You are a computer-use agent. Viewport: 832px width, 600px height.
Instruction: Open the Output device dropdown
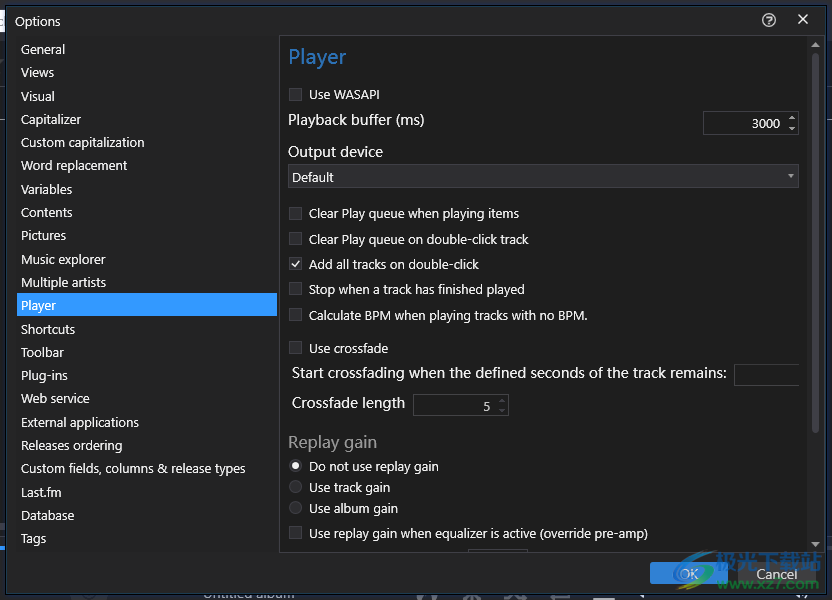pos(543,177)
